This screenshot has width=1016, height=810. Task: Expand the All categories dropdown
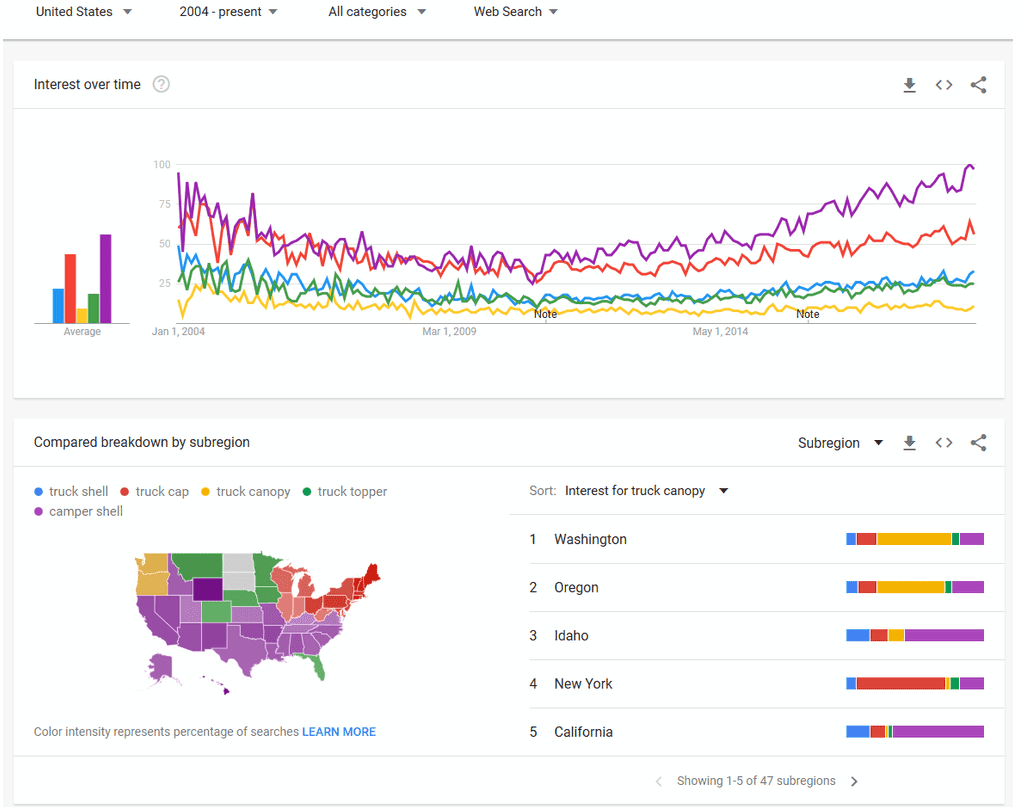pyautogui.click(x=377, y=12)
